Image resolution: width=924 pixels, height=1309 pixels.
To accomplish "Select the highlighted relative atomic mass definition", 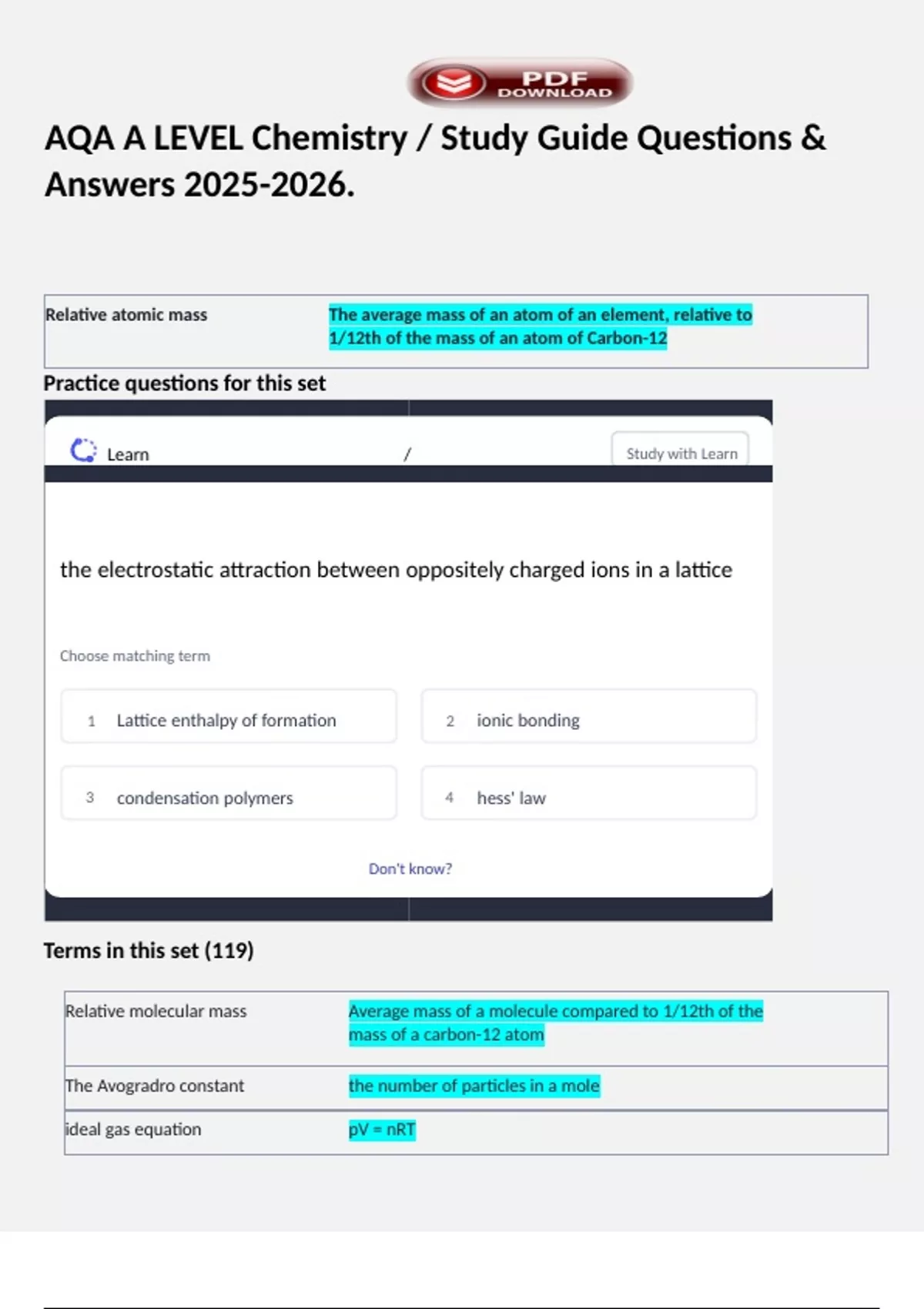I will 541,326.
